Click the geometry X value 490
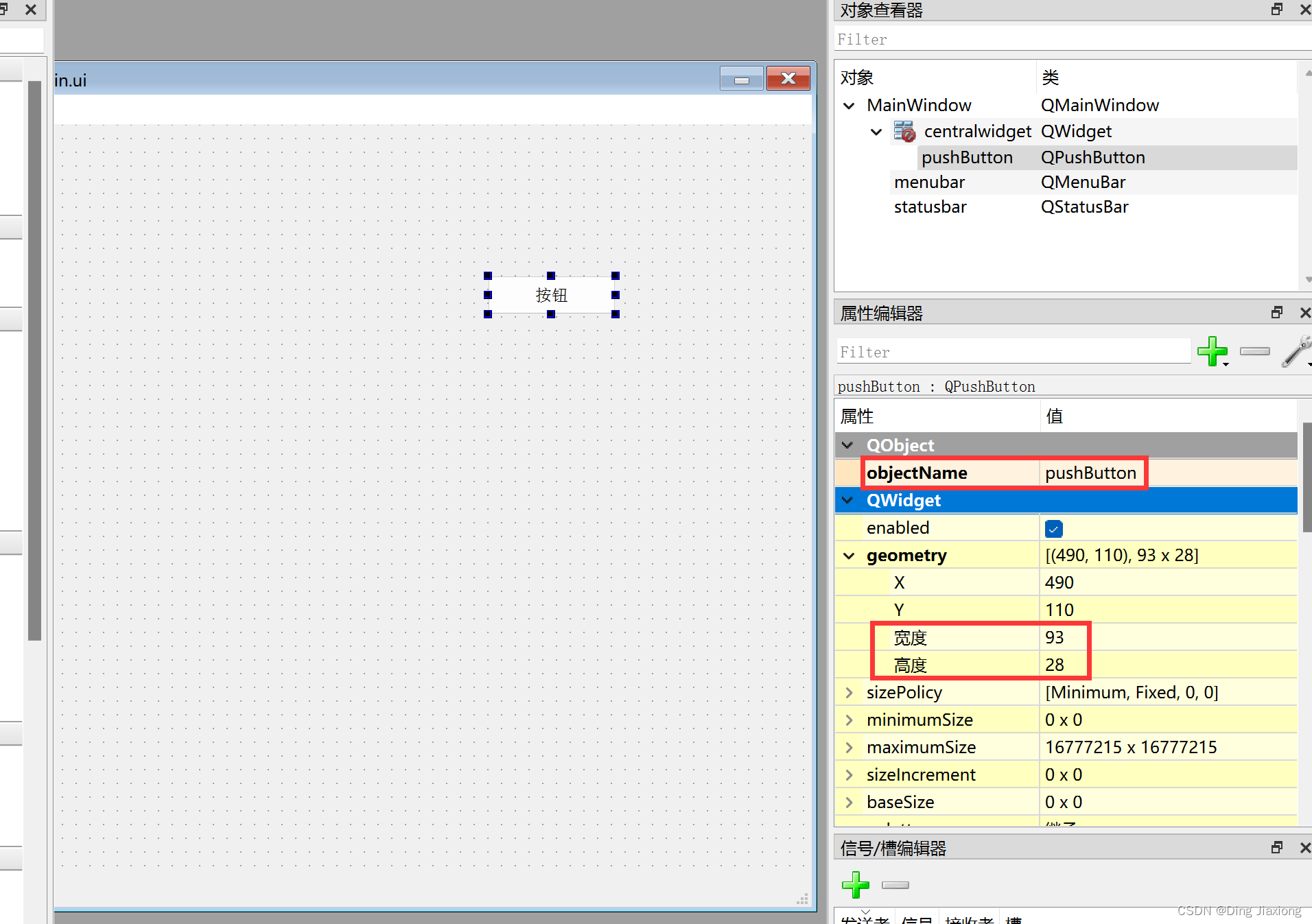 (x=1059, y=583)
